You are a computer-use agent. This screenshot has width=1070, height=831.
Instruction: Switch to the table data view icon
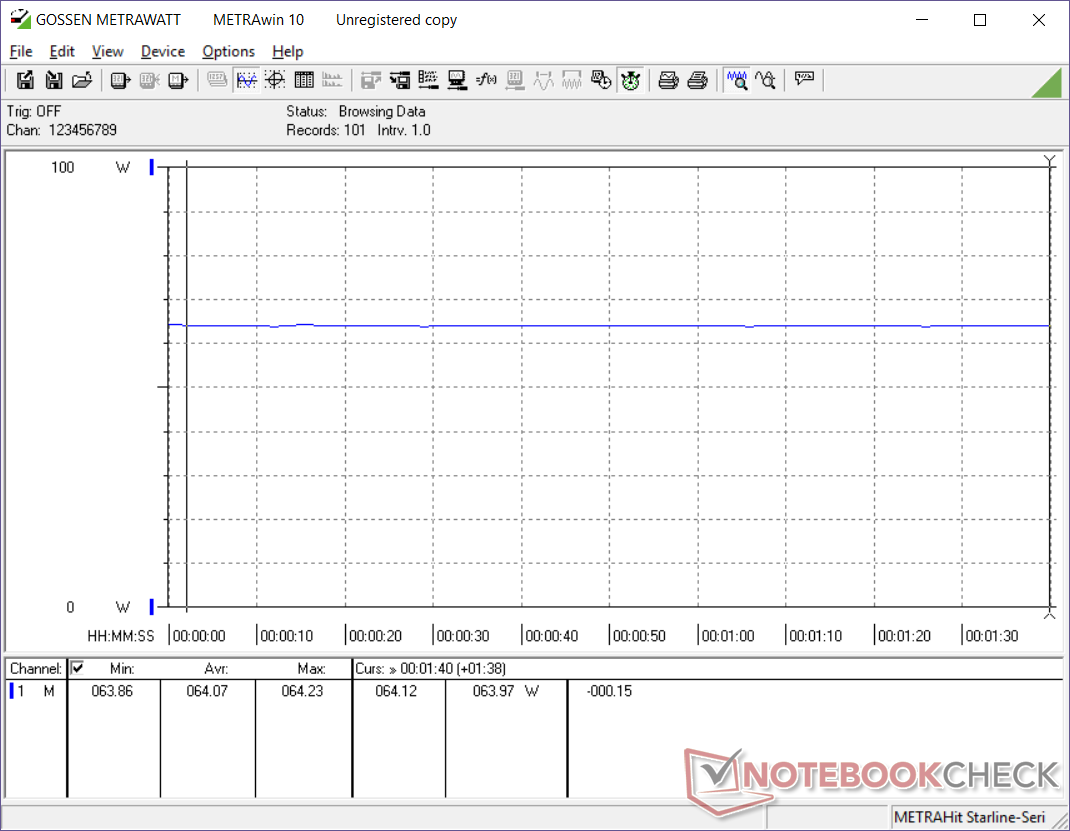(304, 81)
